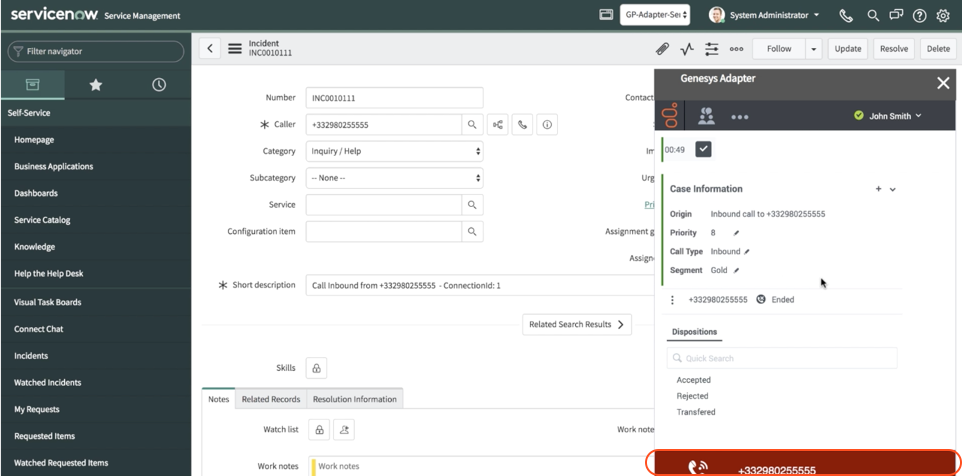This screenshot has height=476, width=962.
Task: Open the Help question mark icon
Action: (919, 15)
